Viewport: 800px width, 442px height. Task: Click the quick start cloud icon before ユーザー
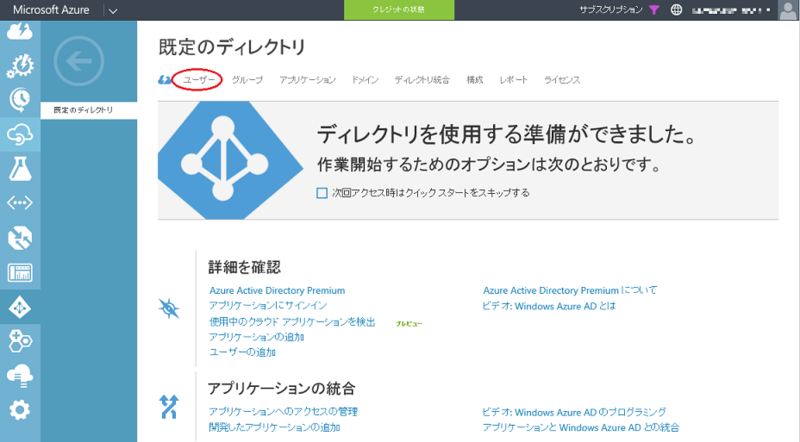coord(164,80)
